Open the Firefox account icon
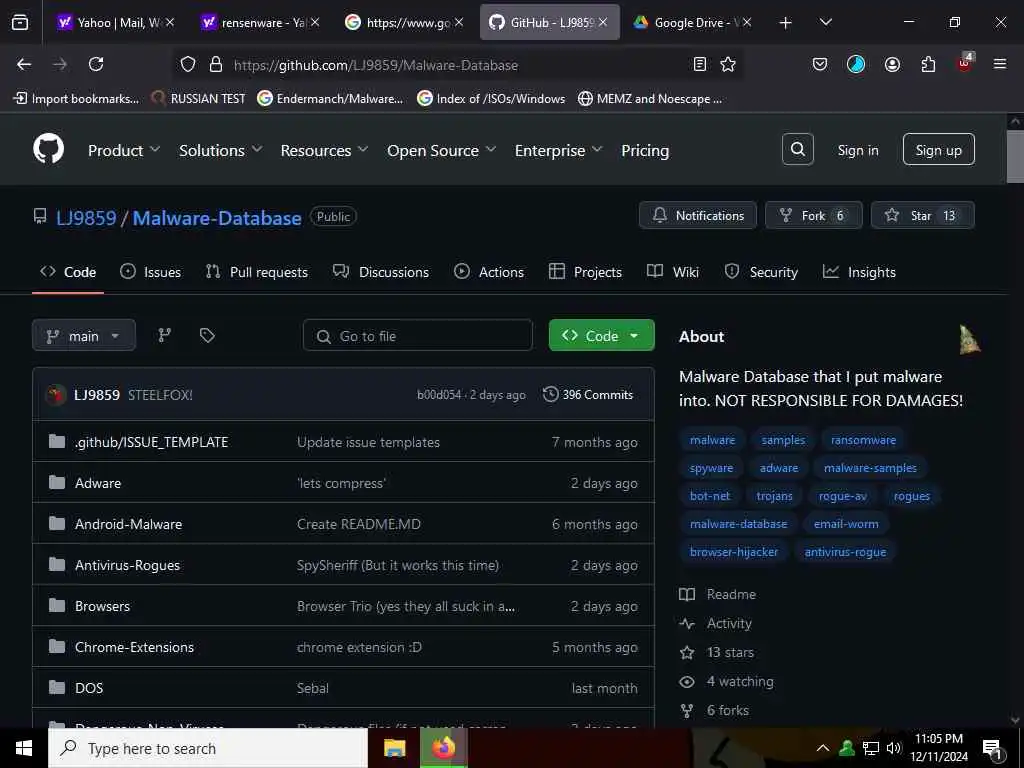Viewport: 1024px width, 768px height. click(x=892, y=64)
